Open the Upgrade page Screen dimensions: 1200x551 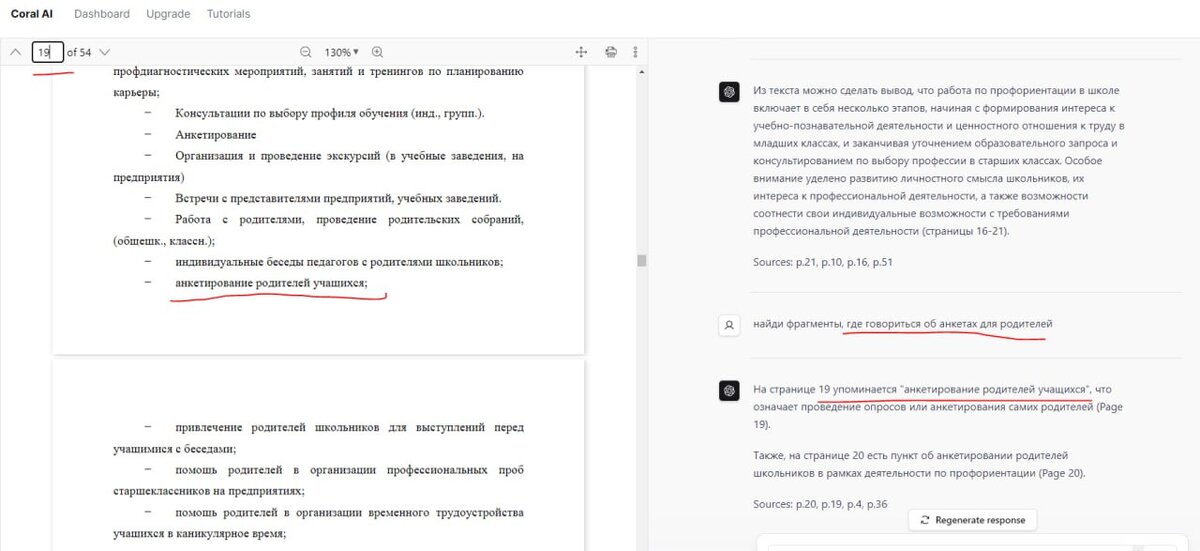click(x=168, y=14)
